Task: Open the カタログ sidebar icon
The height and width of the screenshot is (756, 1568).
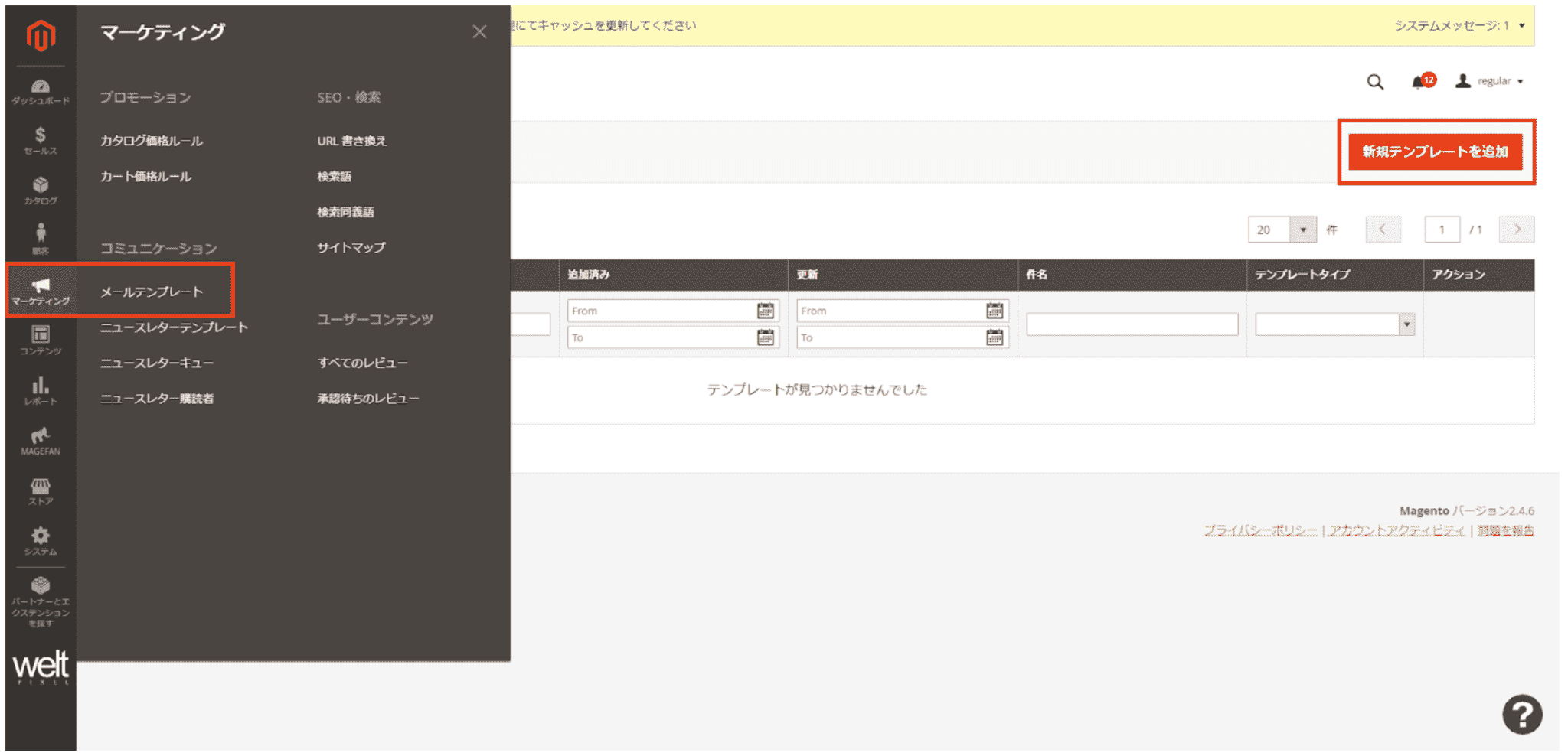Action: pos(41,188)
